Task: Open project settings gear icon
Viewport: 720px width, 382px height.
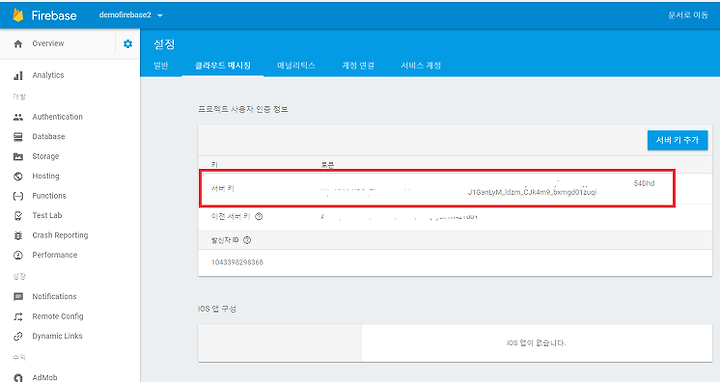Action: click(128, 44)
